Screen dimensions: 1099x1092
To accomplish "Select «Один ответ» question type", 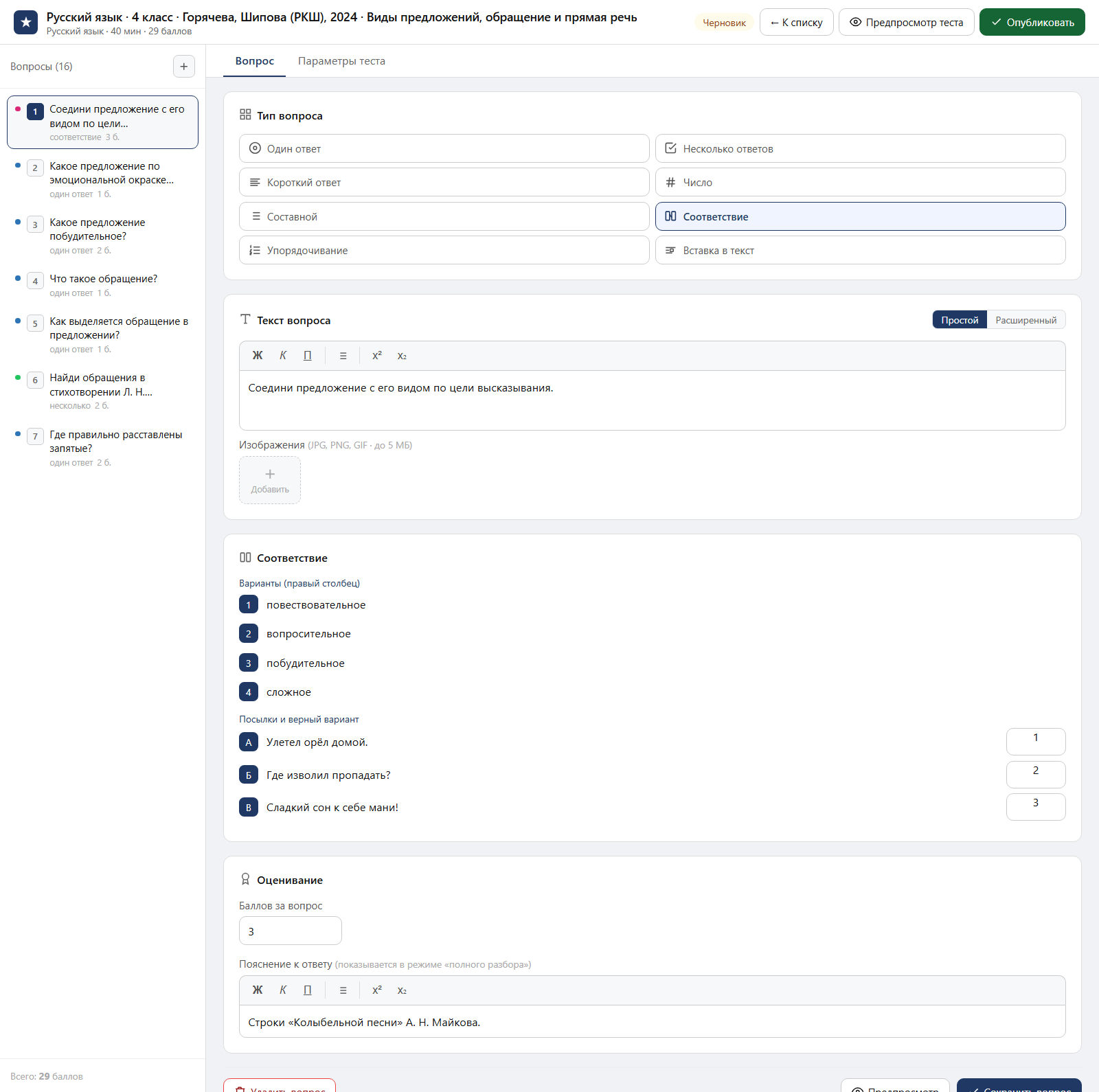I will [444, 148].
